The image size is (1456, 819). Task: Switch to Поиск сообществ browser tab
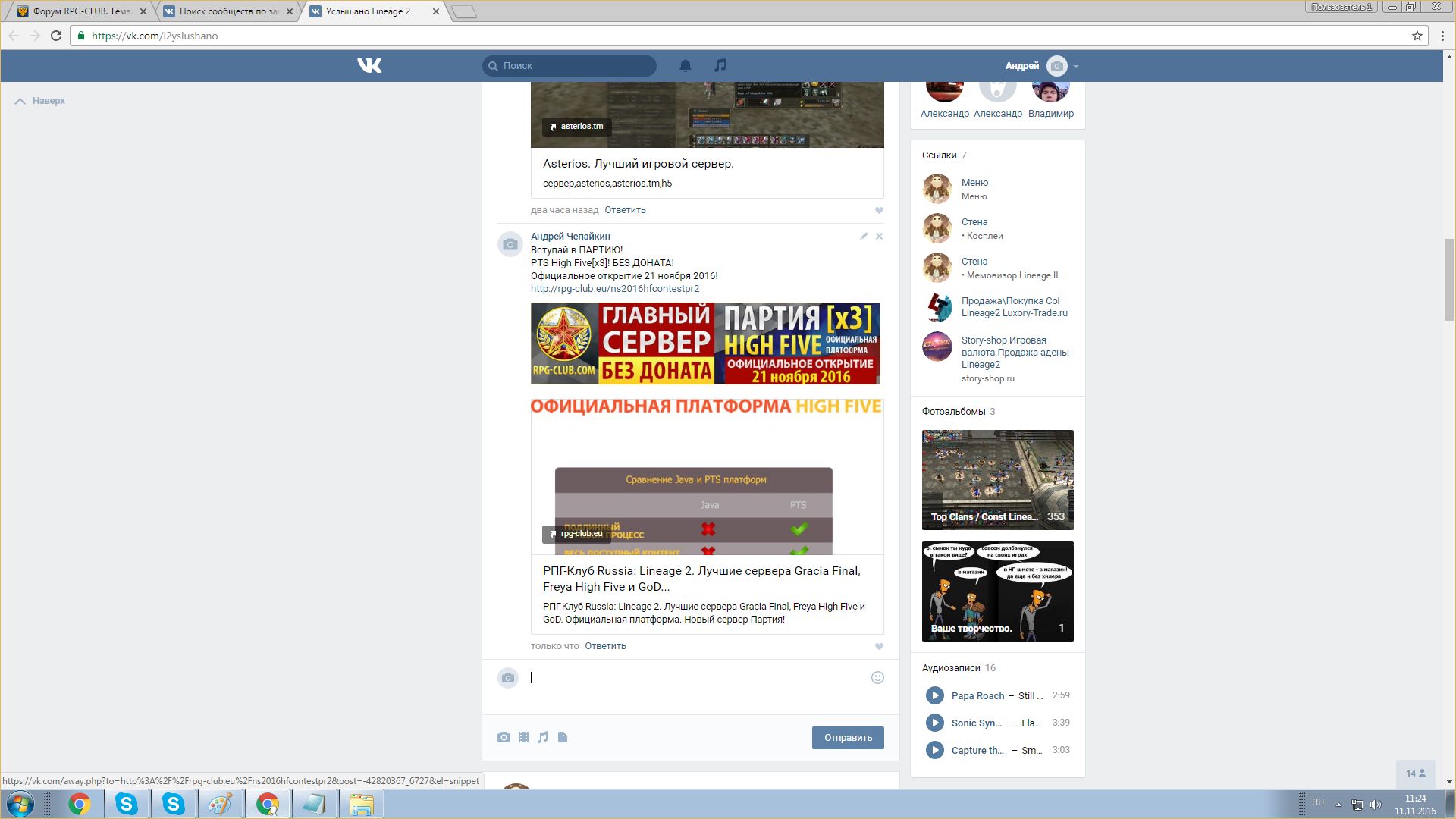(227, 11)
